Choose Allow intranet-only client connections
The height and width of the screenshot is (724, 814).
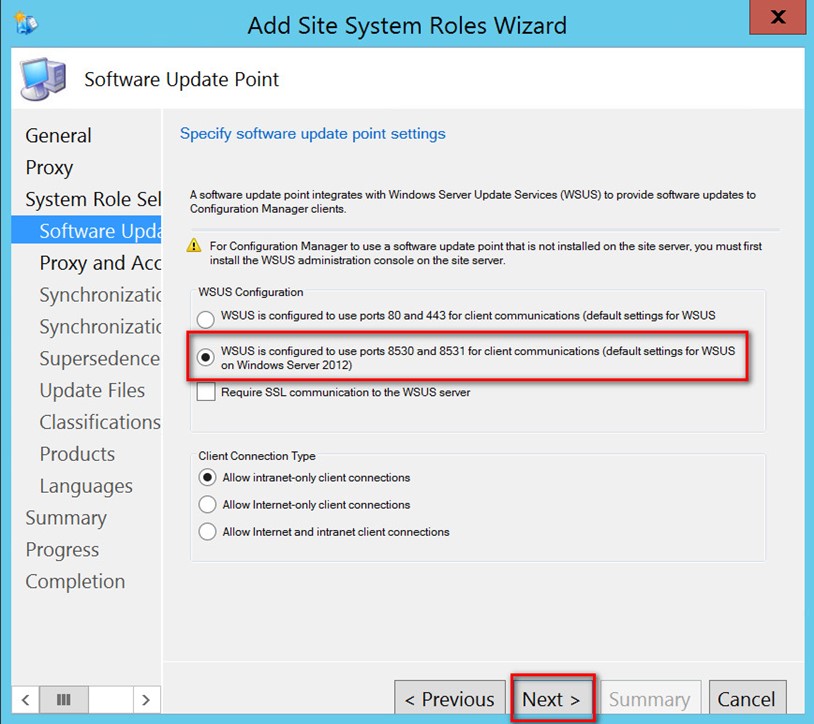[207, 477]
